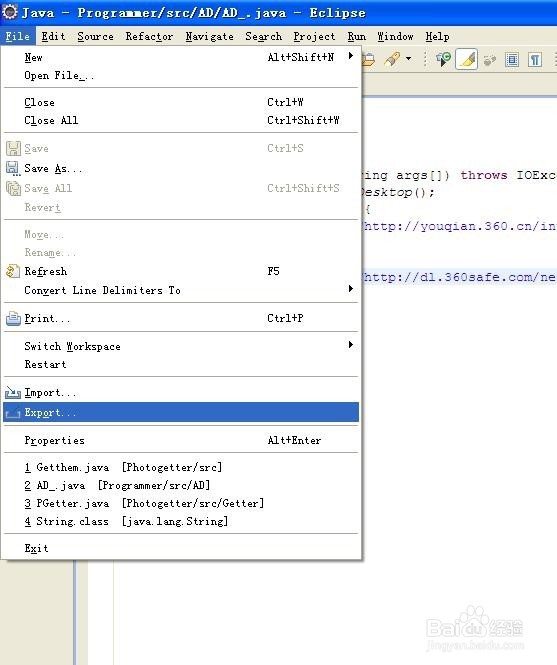This screenshot has height=665, width=557.
Task: Click the Eclipse logo in title bar
Action: (9, 11)
